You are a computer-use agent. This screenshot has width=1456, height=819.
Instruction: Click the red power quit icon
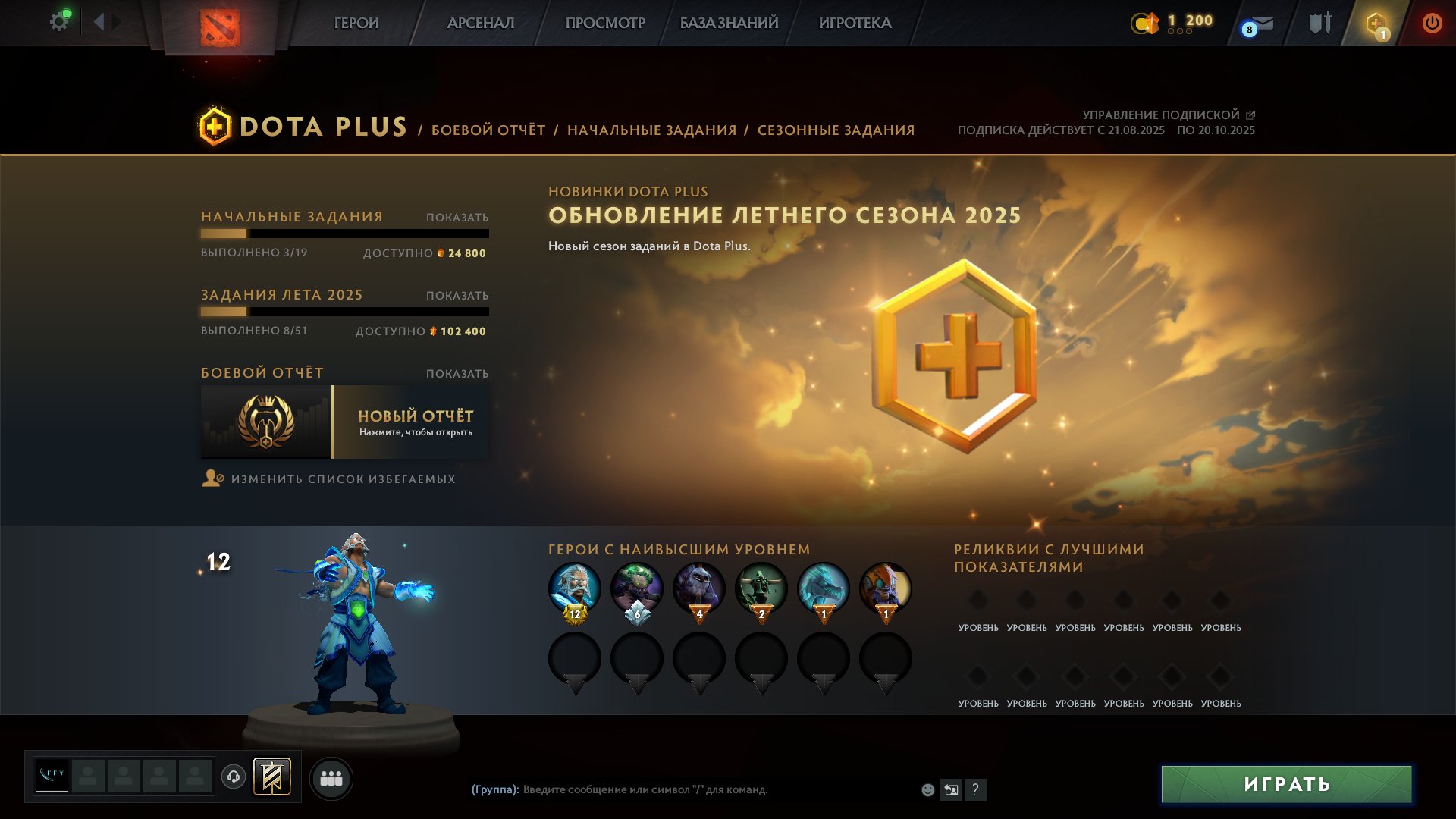pyautogui.click(x=1432, y=23)
